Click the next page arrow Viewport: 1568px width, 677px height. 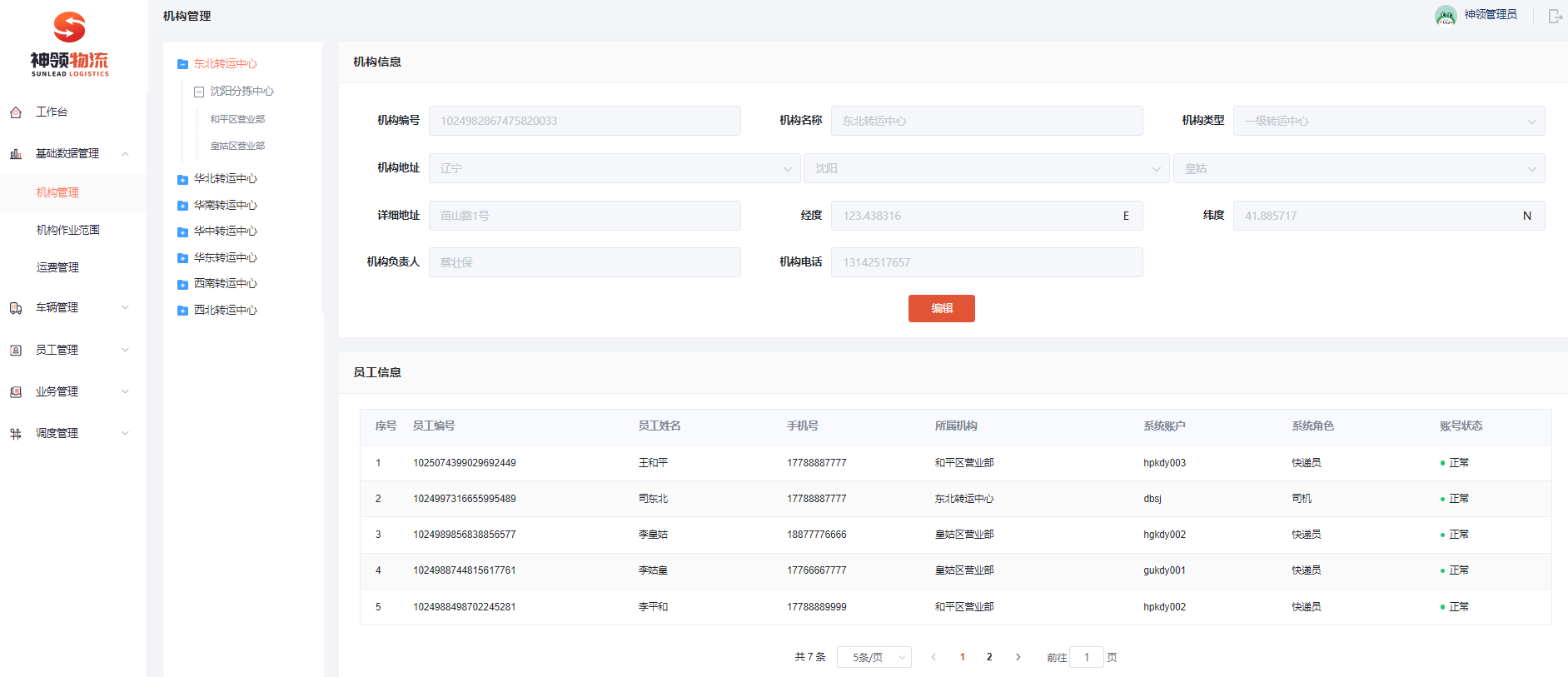click(x=1018, y=657)
